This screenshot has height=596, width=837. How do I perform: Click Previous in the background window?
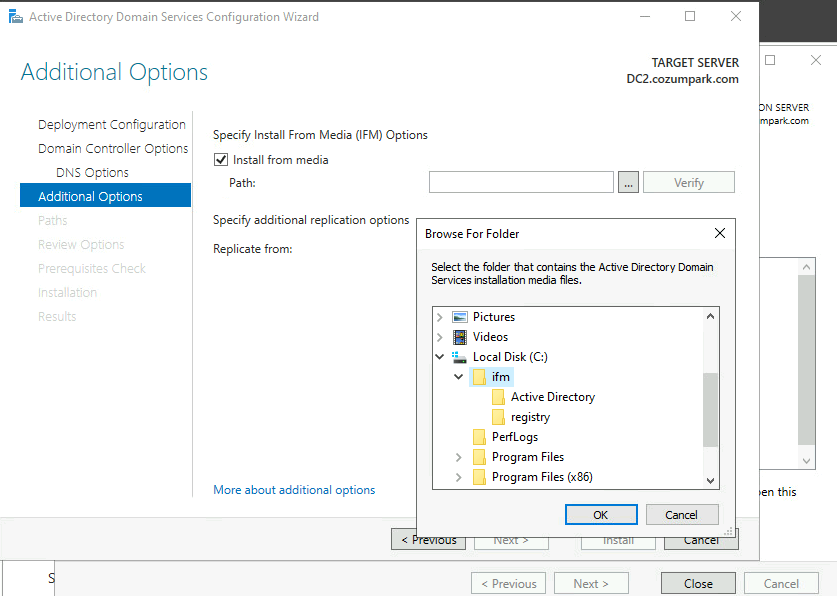click(508, 584)
